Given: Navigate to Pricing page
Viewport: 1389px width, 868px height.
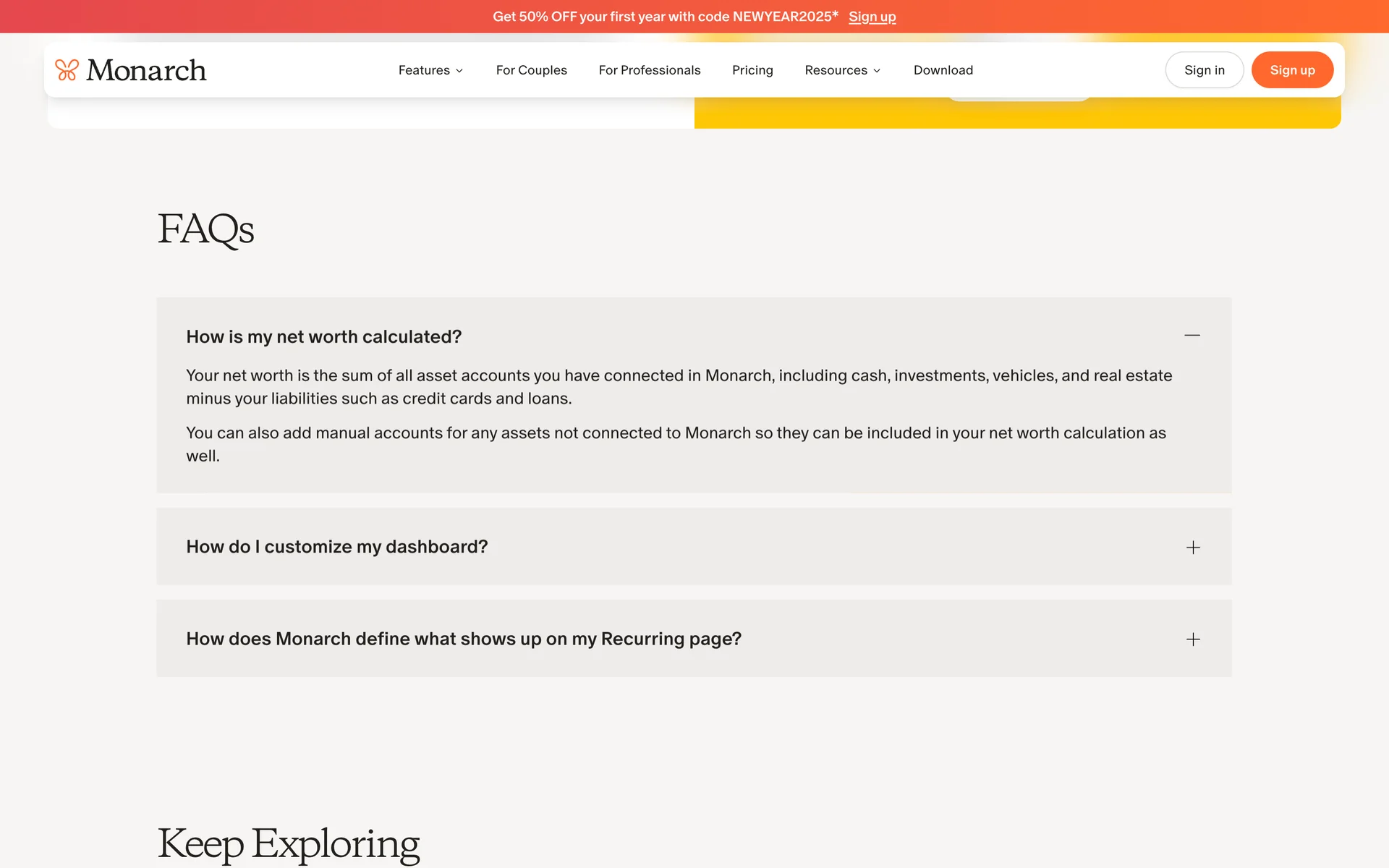Looking at the screenshot, I should 752,70.
